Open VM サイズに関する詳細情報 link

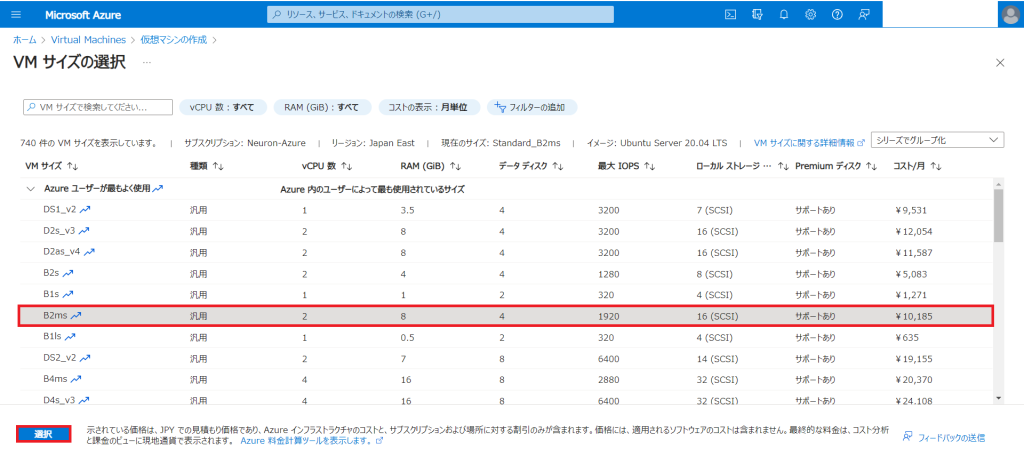click(809, 142)
